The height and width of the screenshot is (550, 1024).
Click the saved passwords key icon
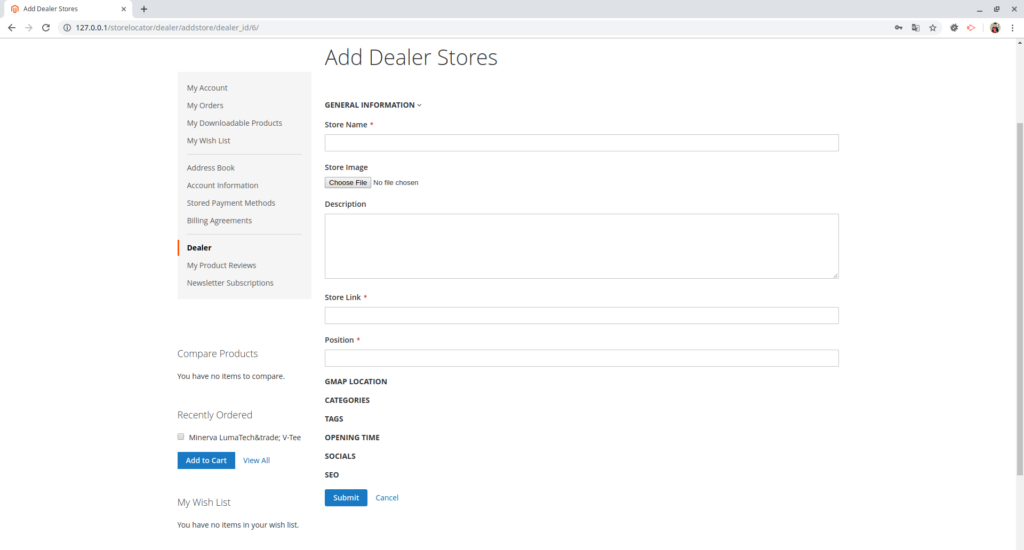[898, 28]
